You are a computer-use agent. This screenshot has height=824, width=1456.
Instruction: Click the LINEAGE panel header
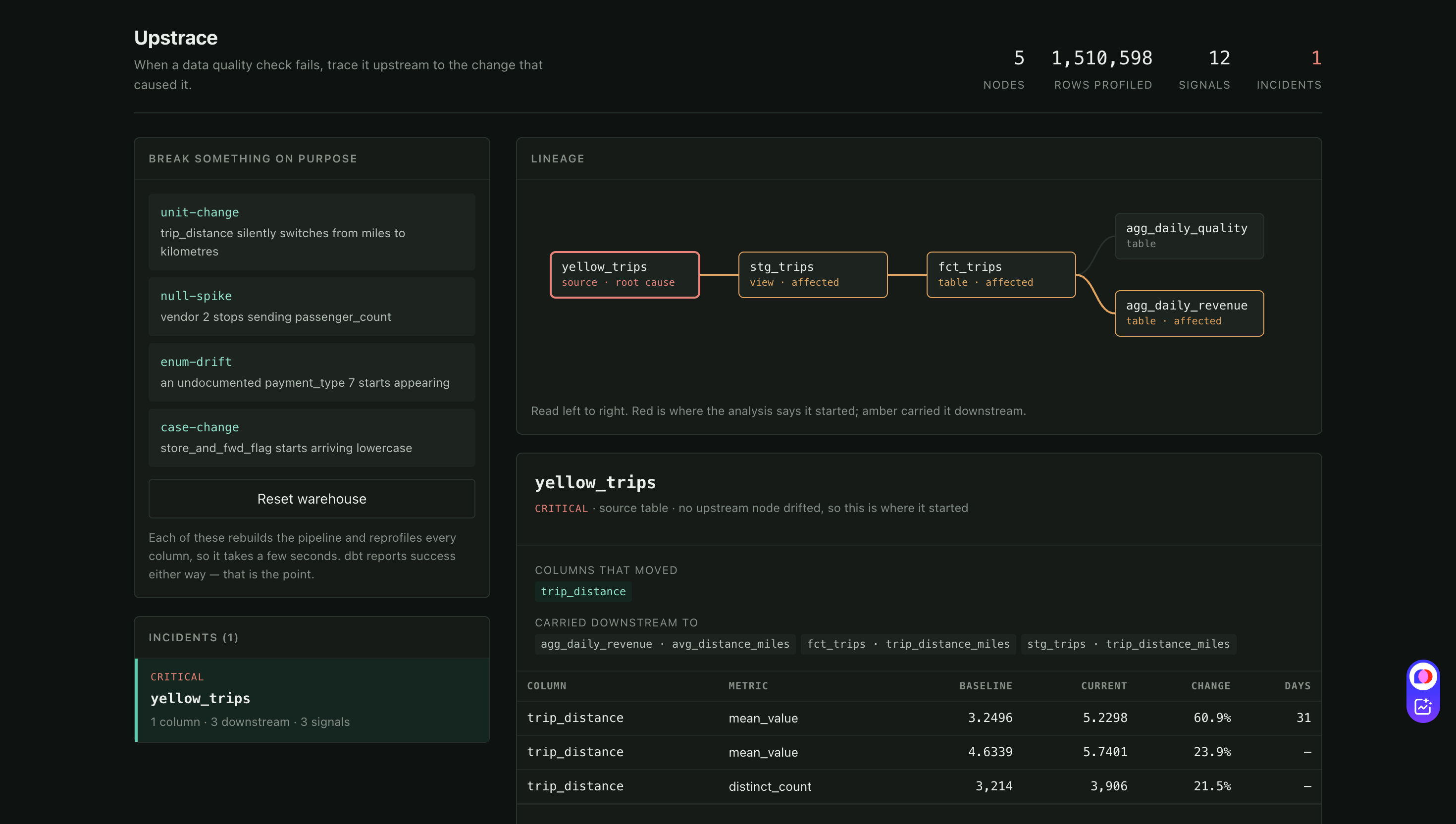click(x=557, y=158)
